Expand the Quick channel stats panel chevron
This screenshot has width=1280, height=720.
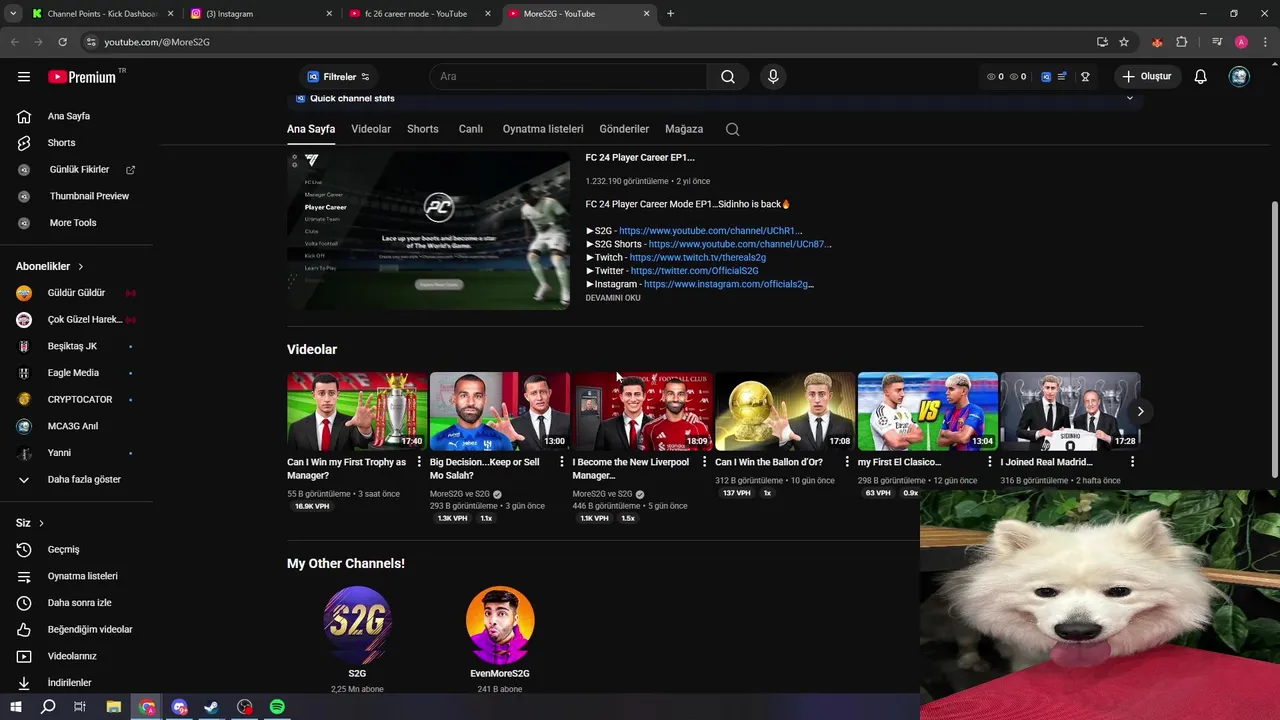pos(1130,98)
